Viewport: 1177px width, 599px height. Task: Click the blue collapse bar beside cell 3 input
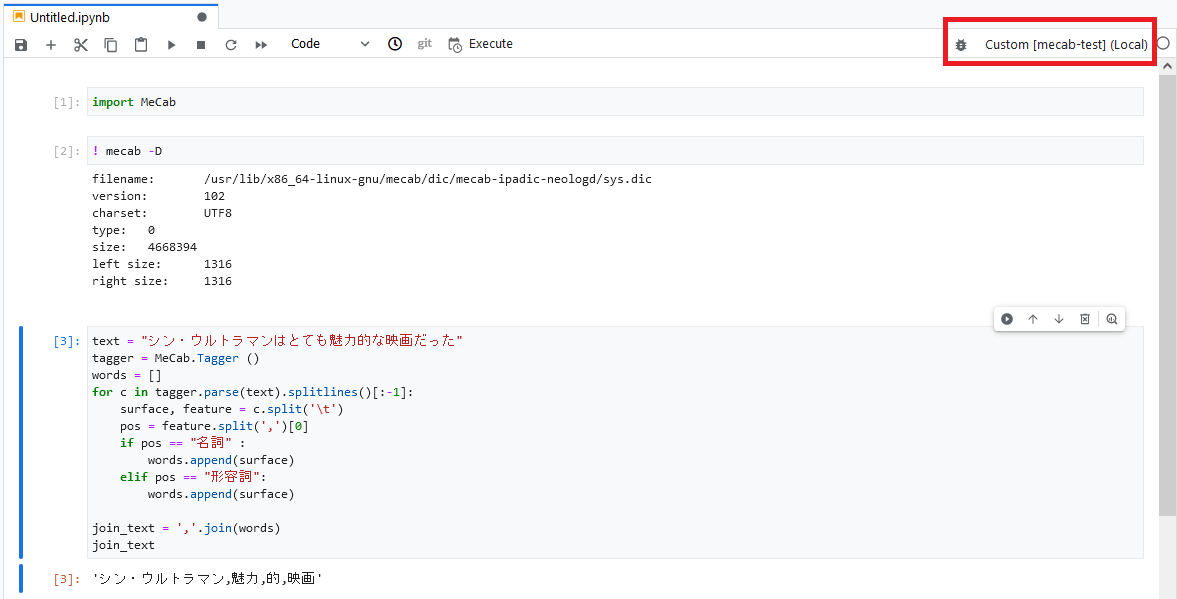(21, 442)
